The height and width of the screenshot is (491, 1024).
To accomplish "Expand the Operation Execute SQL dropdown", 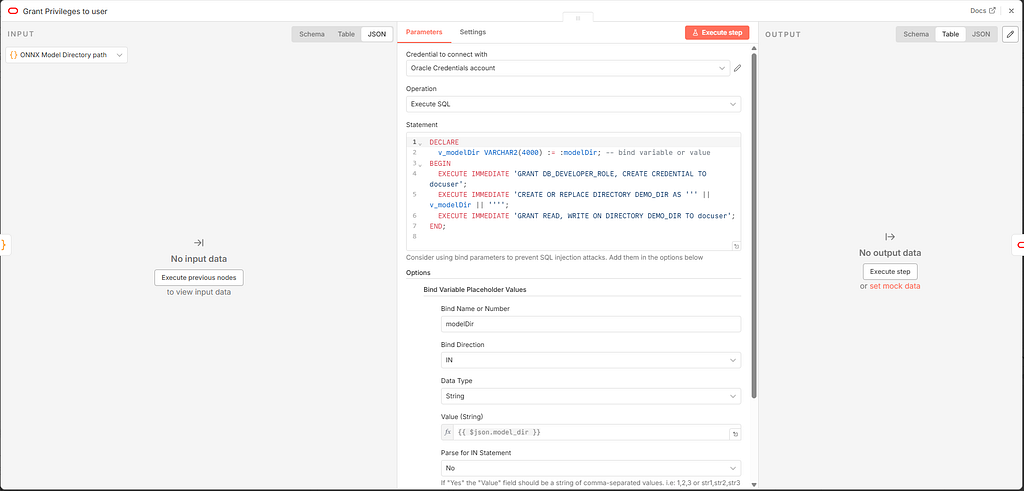I will click(573, 104).
